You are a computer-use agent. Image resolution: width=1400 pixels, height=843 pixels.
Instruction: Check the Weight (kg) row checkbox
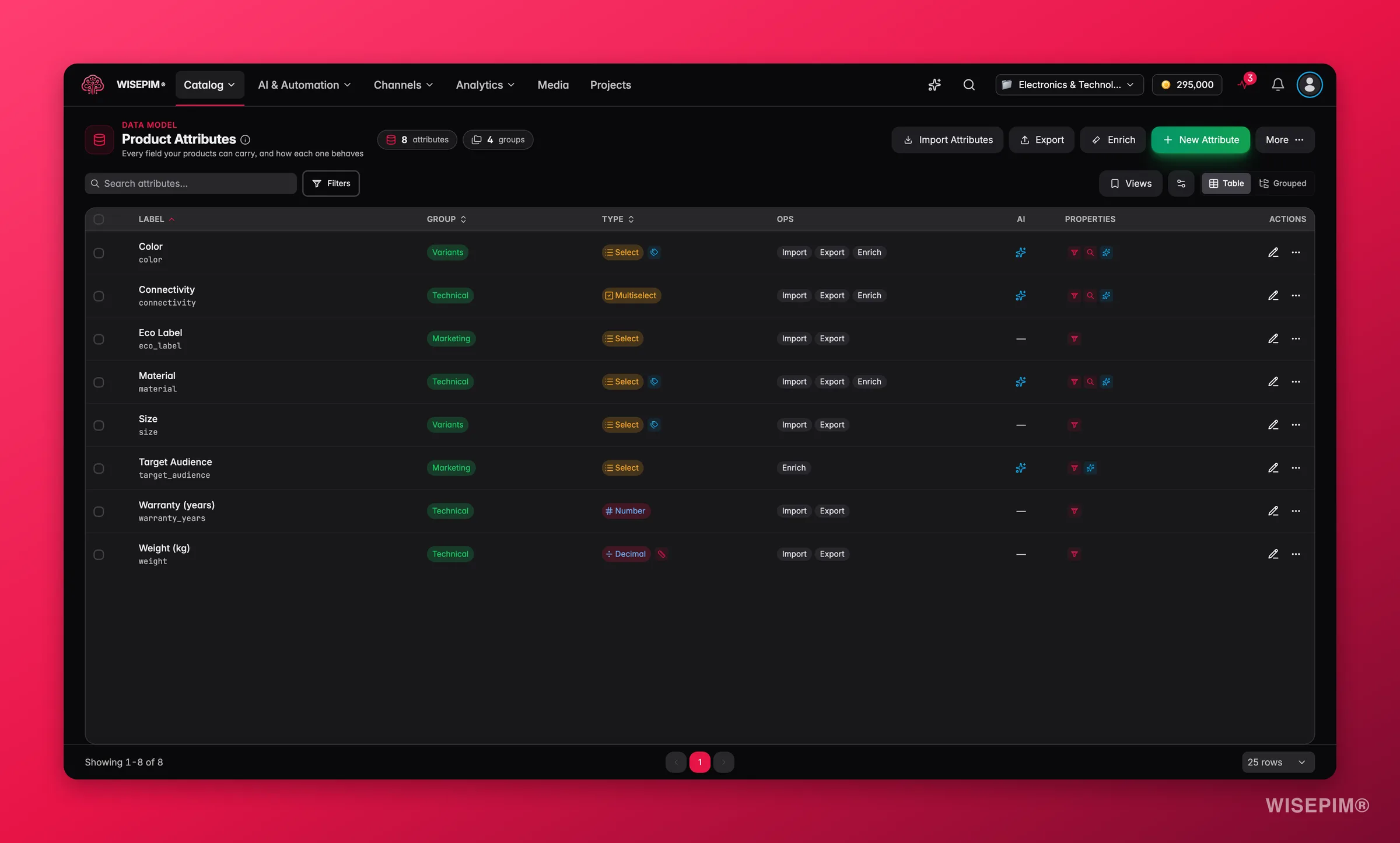click(x=99, y=555)
